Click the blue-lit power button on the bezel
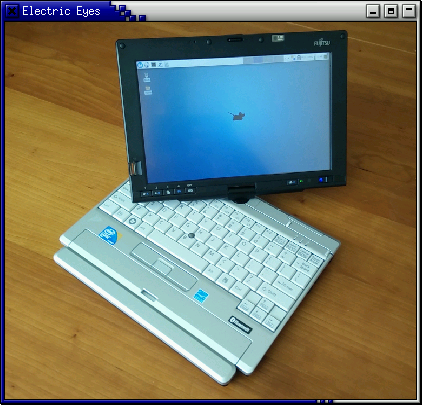The height and width of the screenshot is (405, 422). pyautogui.click(x=322, y=180)
